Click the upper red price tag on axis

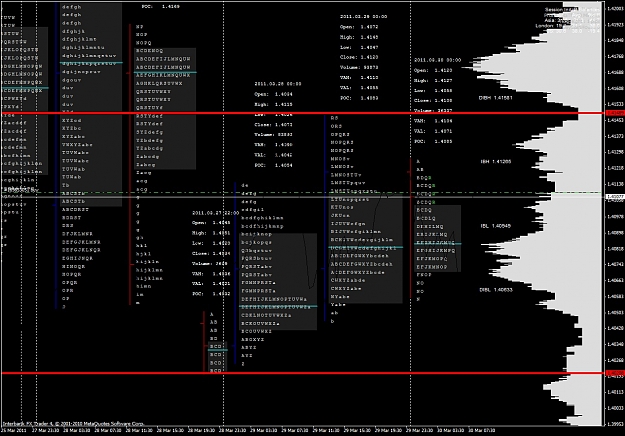[x=614, y=114]
